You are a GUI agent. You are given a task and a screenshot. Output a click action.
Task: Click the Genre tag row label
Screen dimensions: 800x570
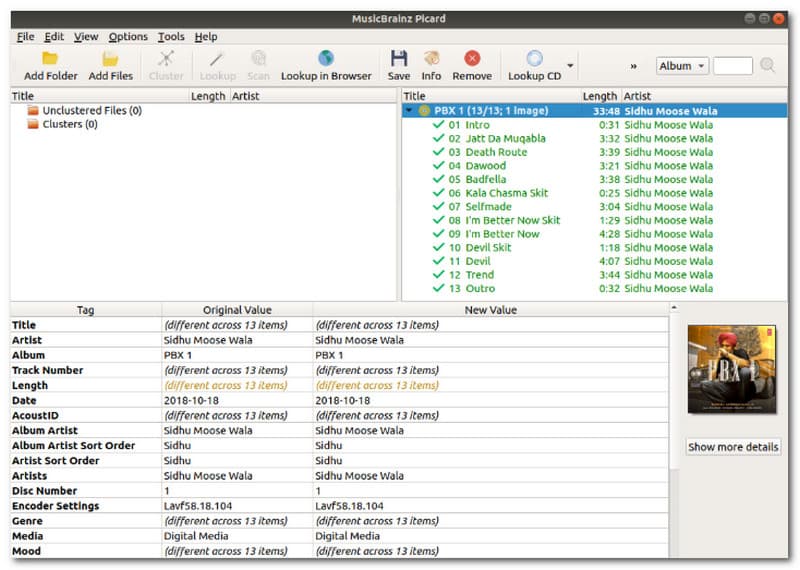28,521
